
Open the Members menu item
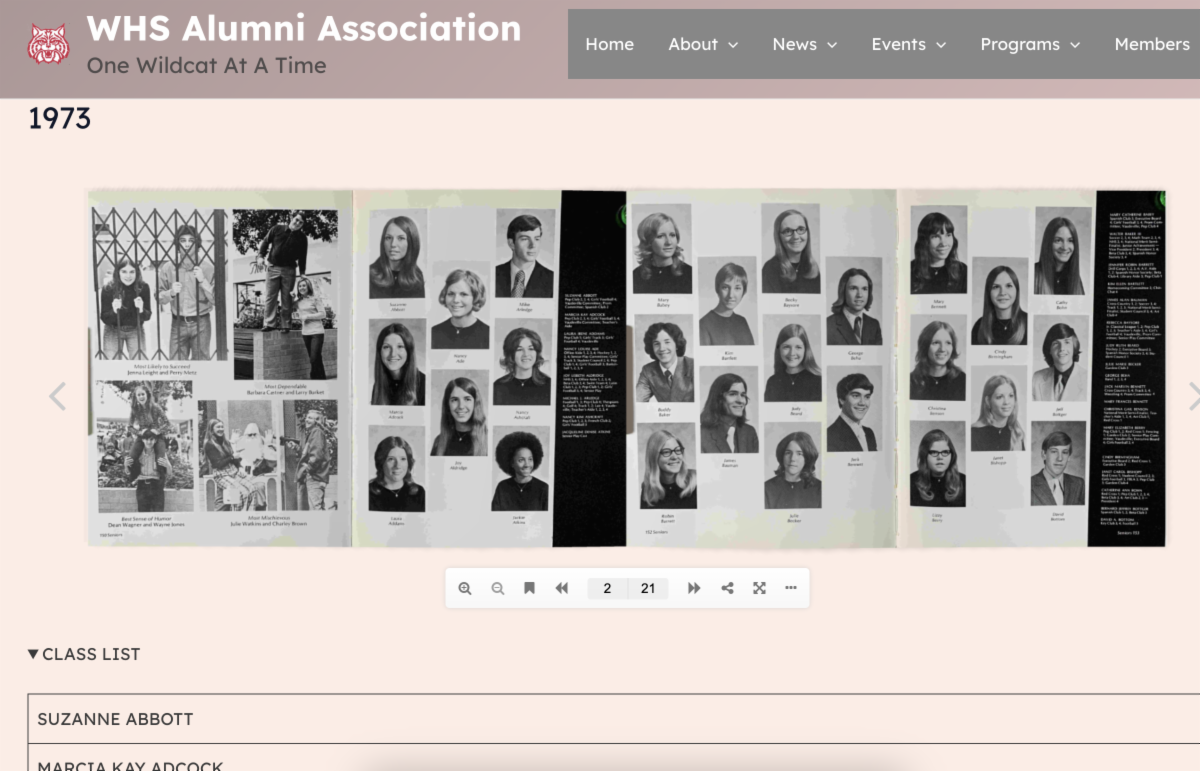pyautogui.click(x=1152, y=44)
